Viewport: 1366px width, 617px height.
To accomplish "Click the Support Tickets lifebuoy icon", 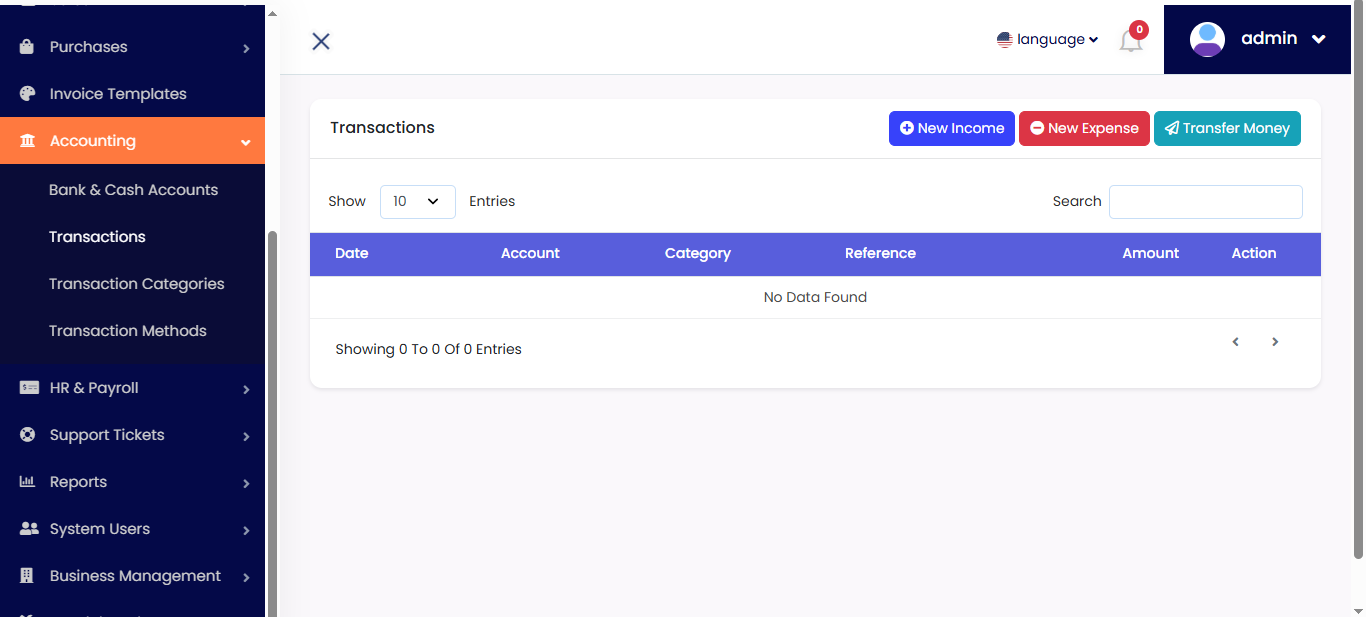I will coord(28,435).
